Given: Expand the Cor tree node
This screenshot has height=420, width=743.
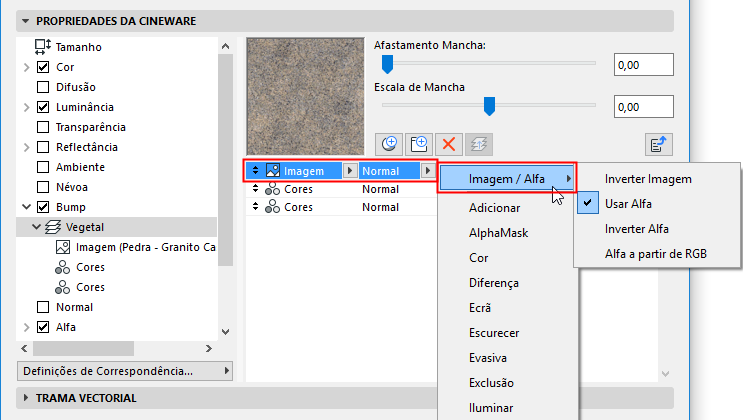Looking at the screenshot, I should (x=27, y=67).
